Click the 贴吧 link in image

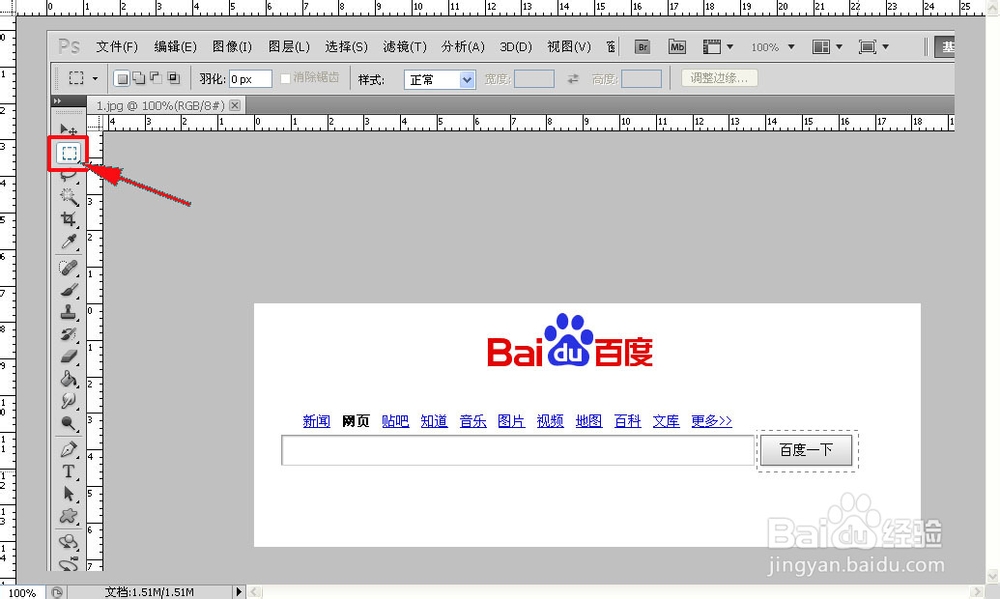pyautogui.click(x=395, y=421)
